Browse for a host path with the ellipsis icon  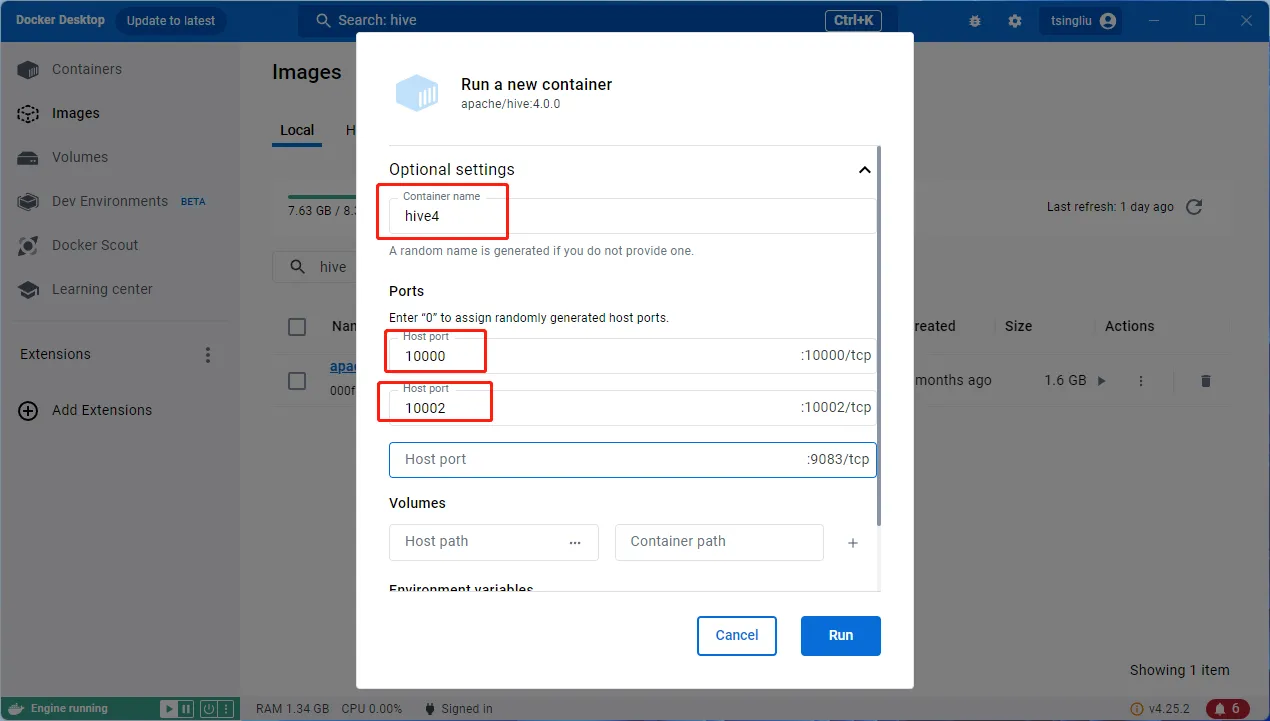[575, 542]
